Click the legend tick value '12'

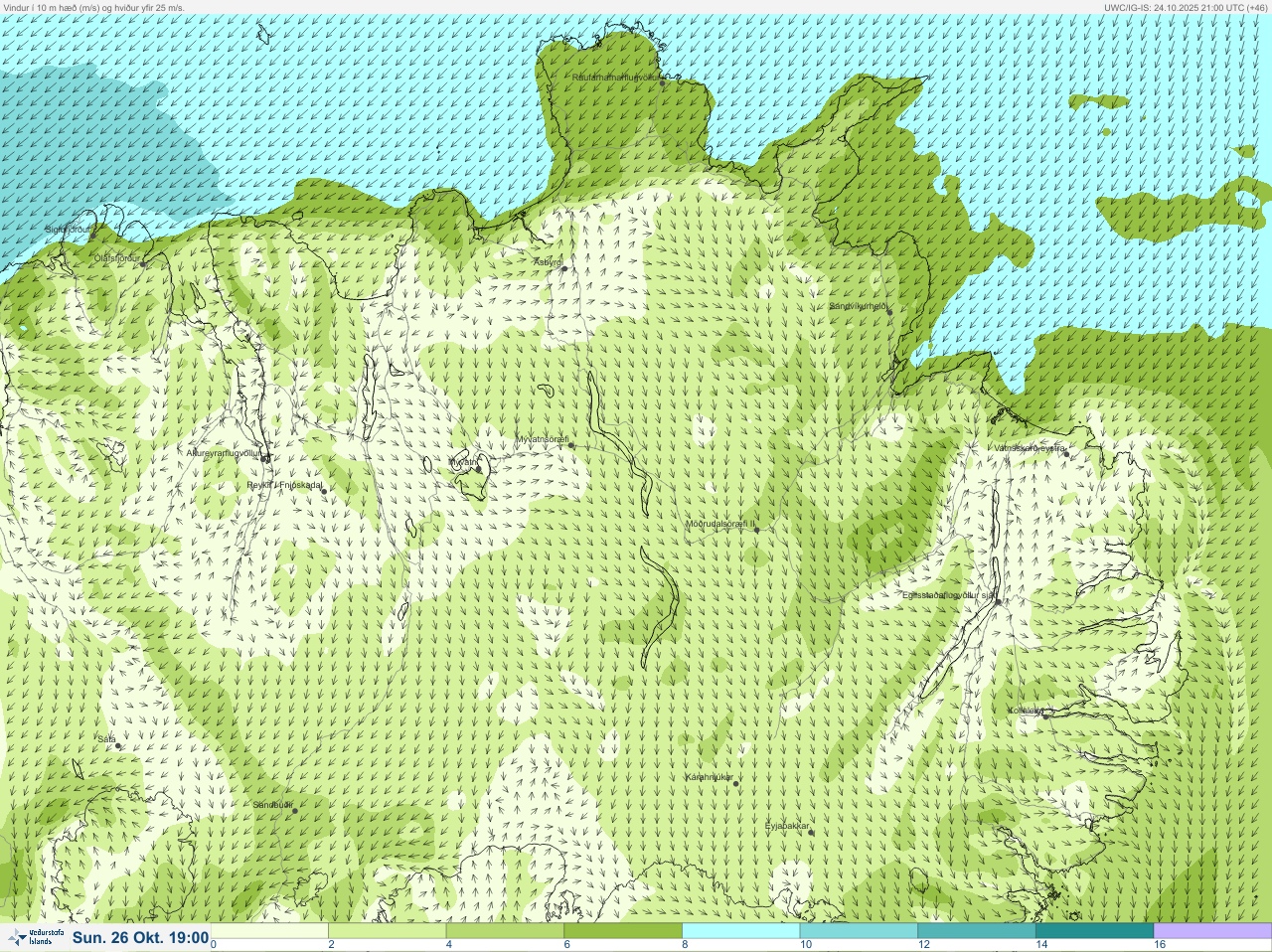click(x=924, y=945)
